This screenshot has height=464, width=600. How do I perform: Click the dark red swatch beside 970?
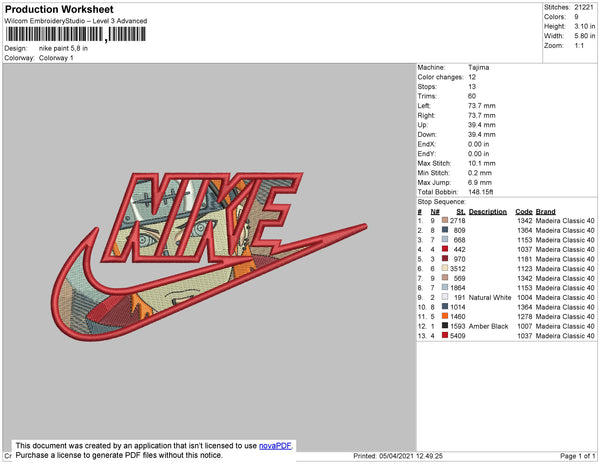[x=445, y=259]
